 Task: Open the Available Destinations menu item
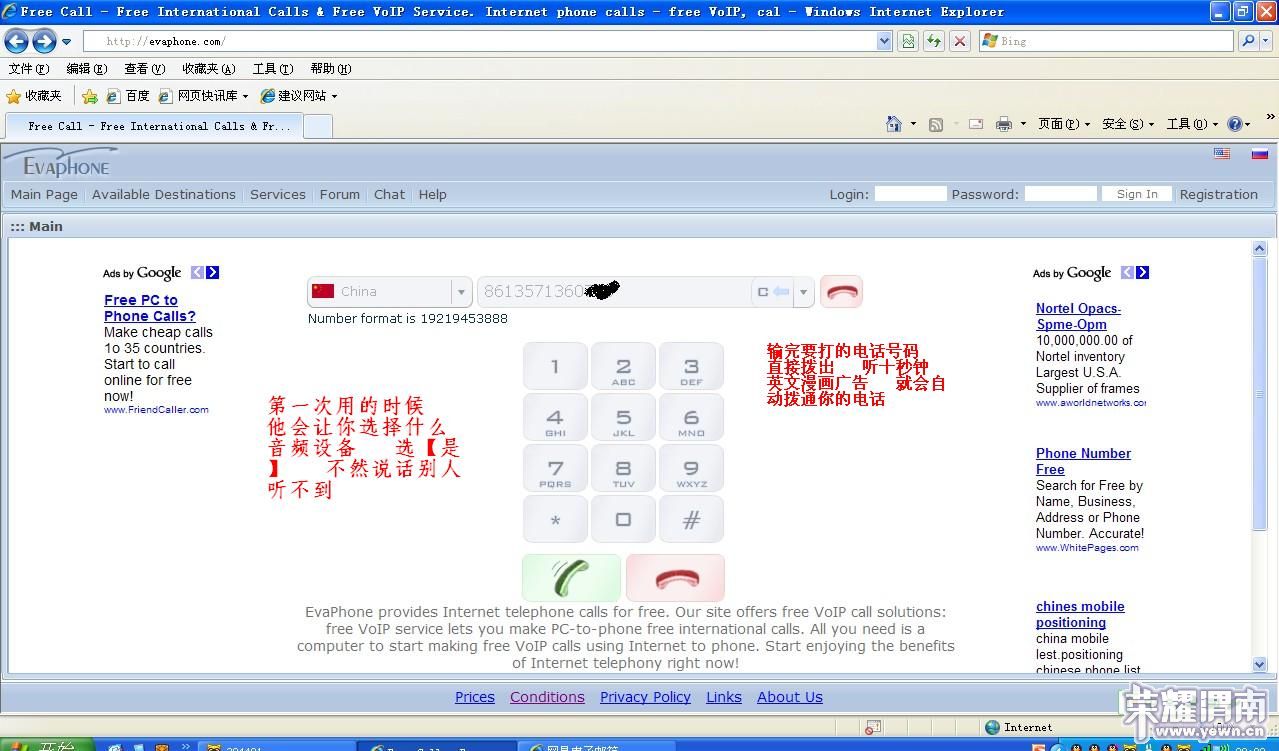163,194
